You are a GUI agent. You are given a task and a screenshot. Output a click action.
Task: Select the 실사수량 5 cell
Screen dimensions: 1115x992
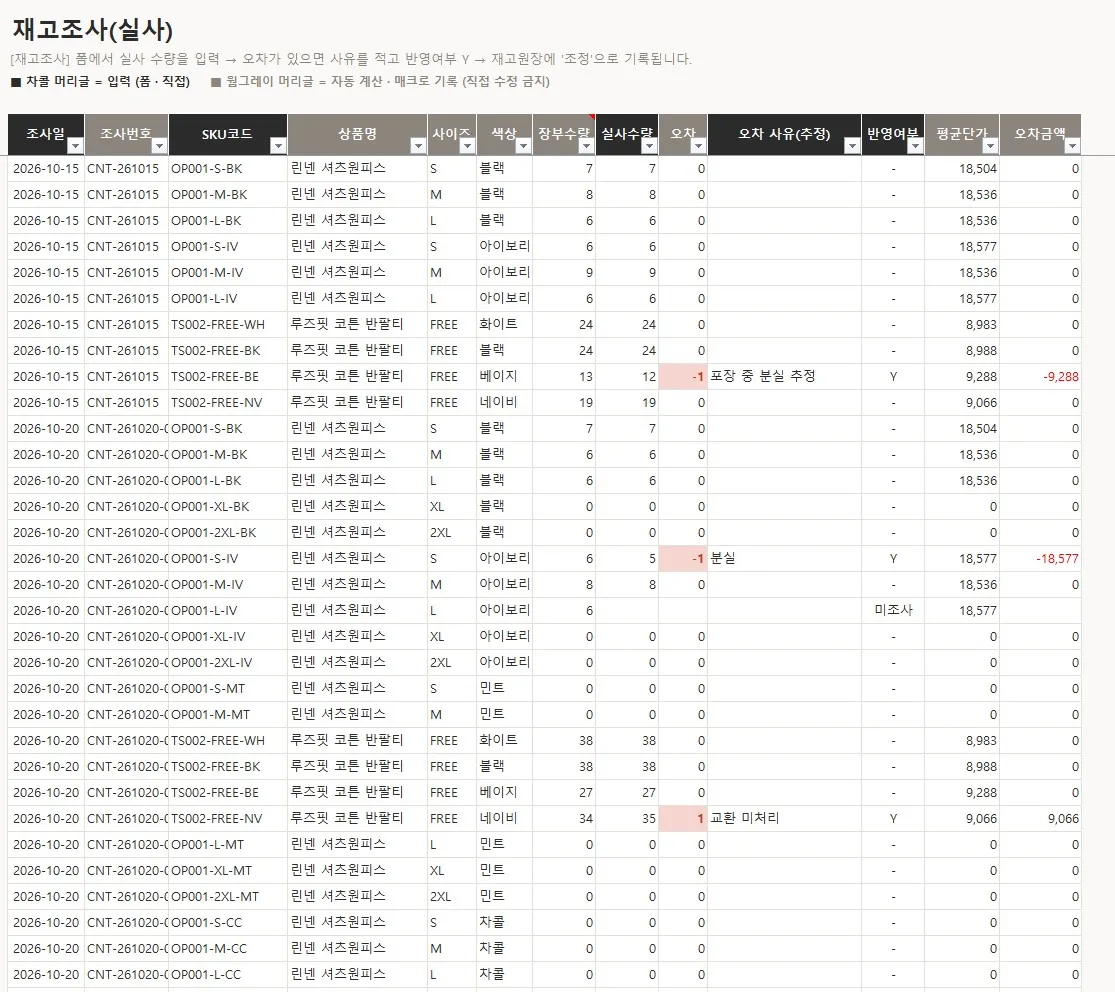[627, 558]
